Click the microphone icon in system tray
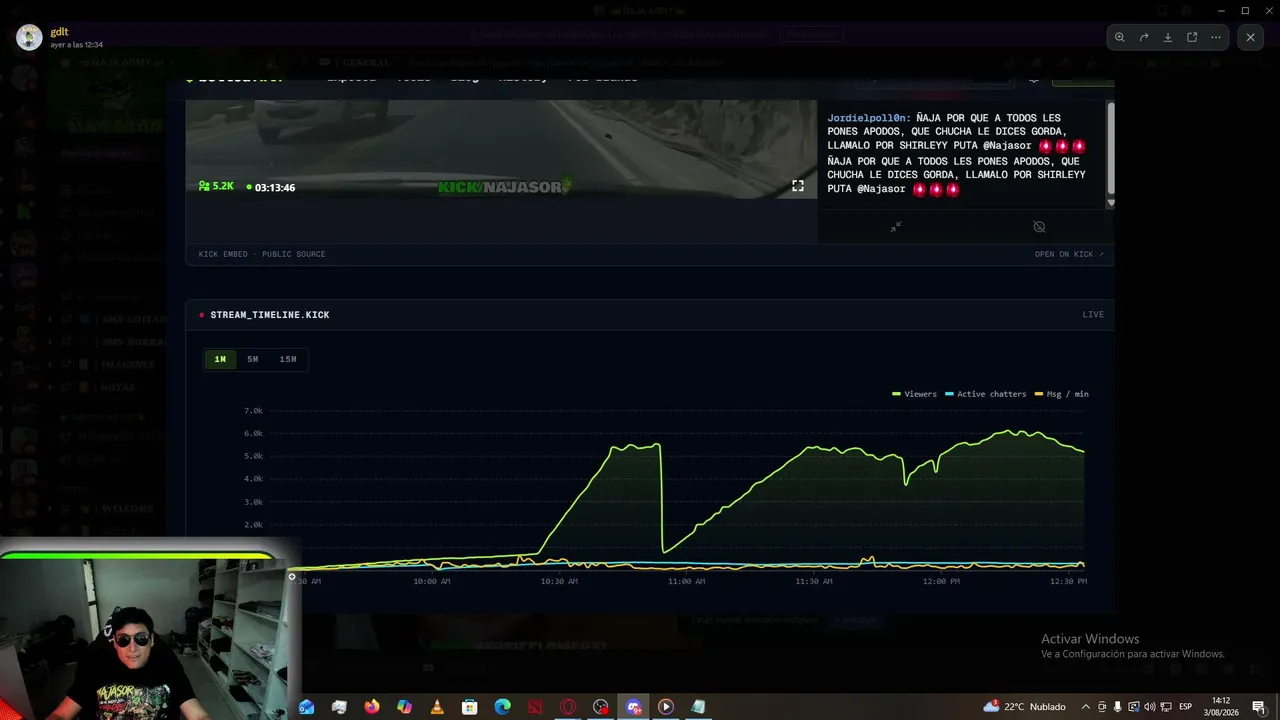This screenshot has height=720, width=1280. tap(1117, 707)
